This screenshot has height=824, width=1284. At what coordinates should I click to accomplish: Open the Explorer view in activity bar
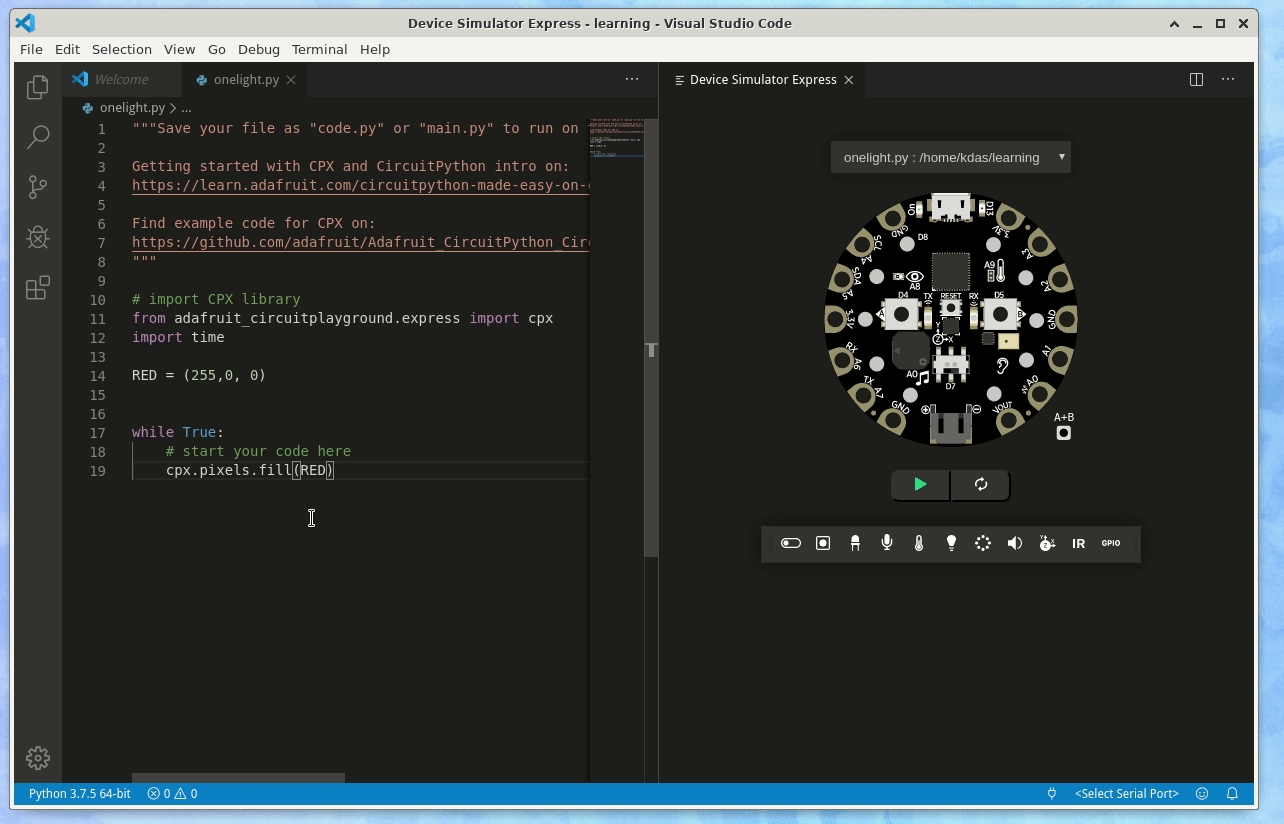click(38, 88)
